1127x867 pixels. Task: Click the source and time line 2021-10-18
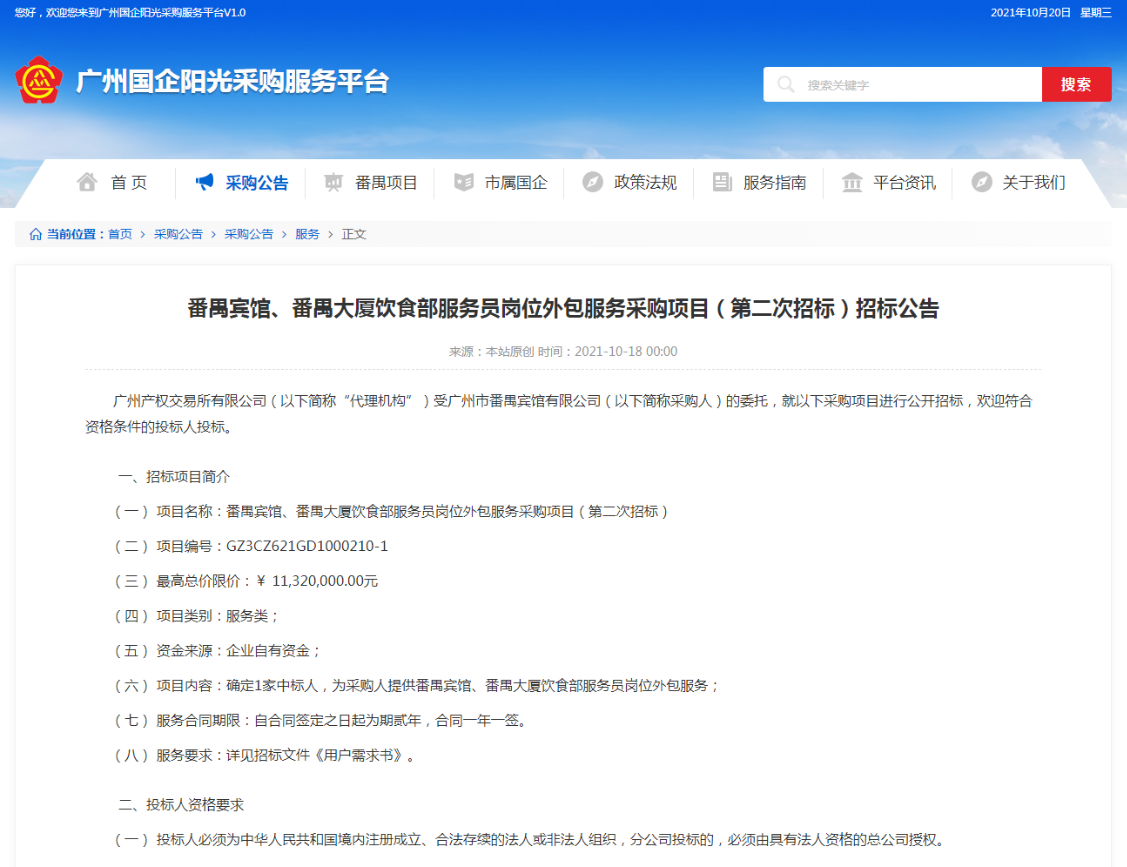(564, 352)
